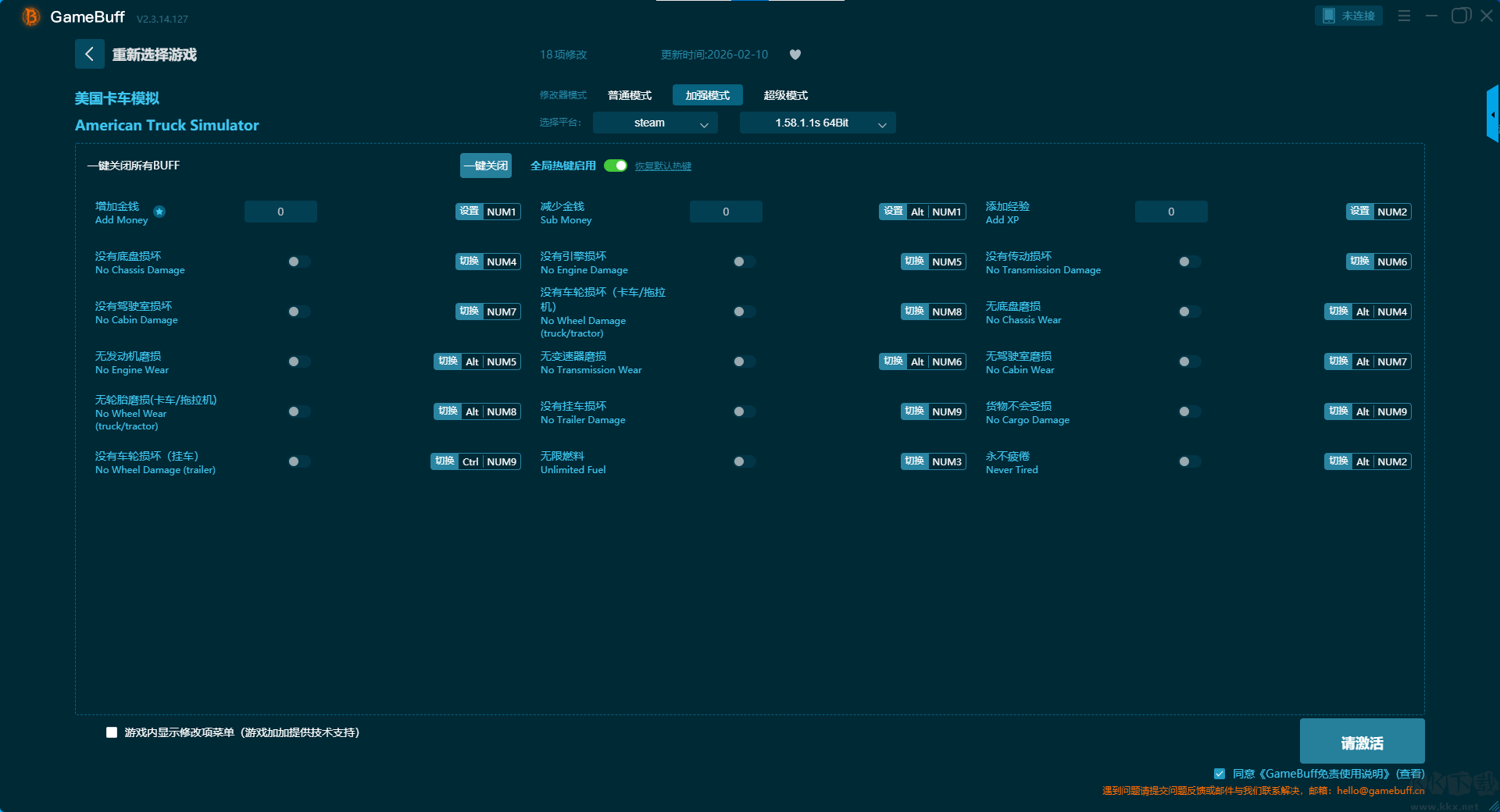Image resolution: width=1500 pixels, height=812 pixels.
Task: Click the heart favorite icon
Action: [x=795, y=55]
